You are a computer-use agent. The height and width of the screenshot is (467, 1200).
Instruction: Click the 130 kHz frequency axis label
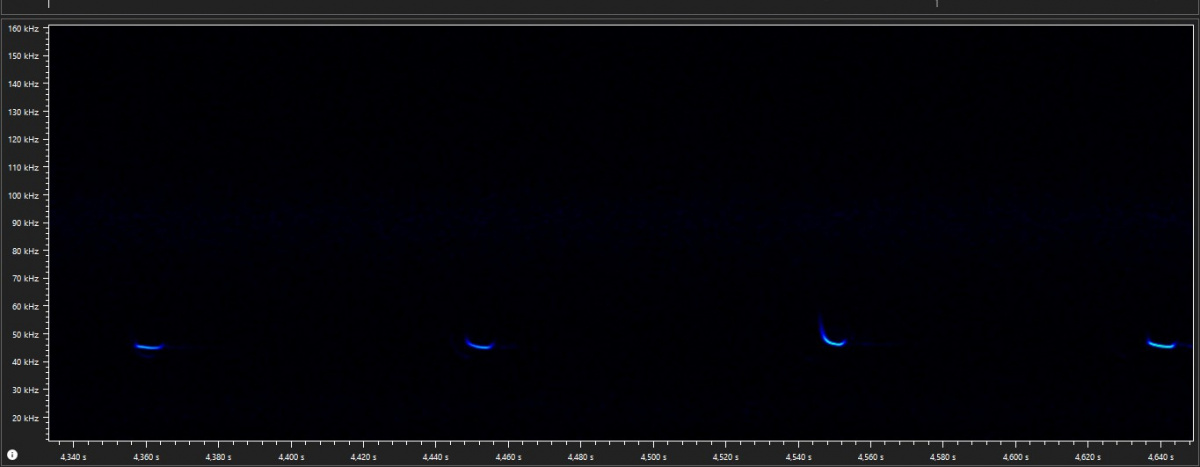coord(22,112)
